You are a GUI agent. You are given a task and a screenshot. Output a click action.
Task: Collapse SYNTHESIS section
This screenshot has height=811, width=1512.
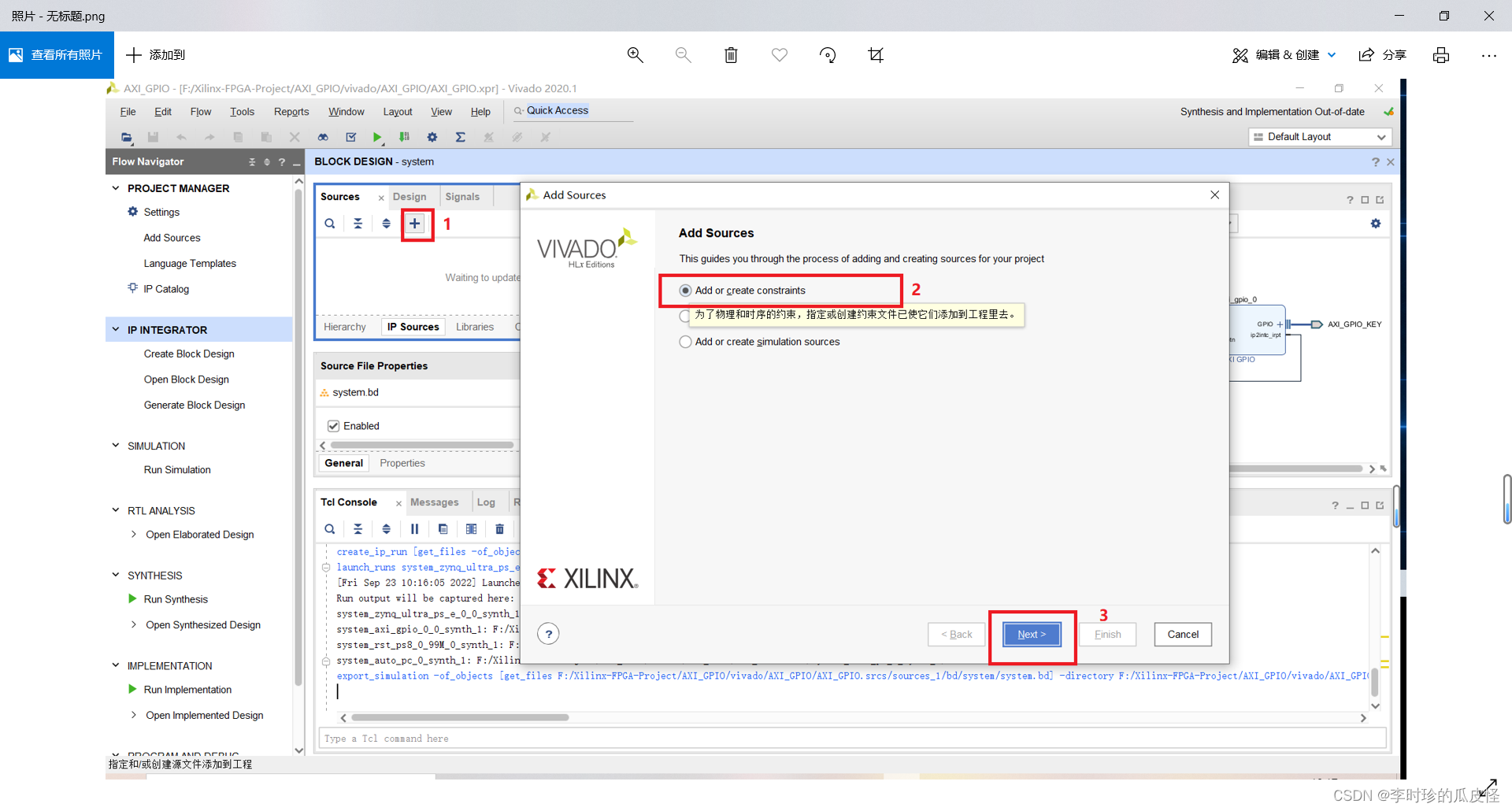coord(116,576)
